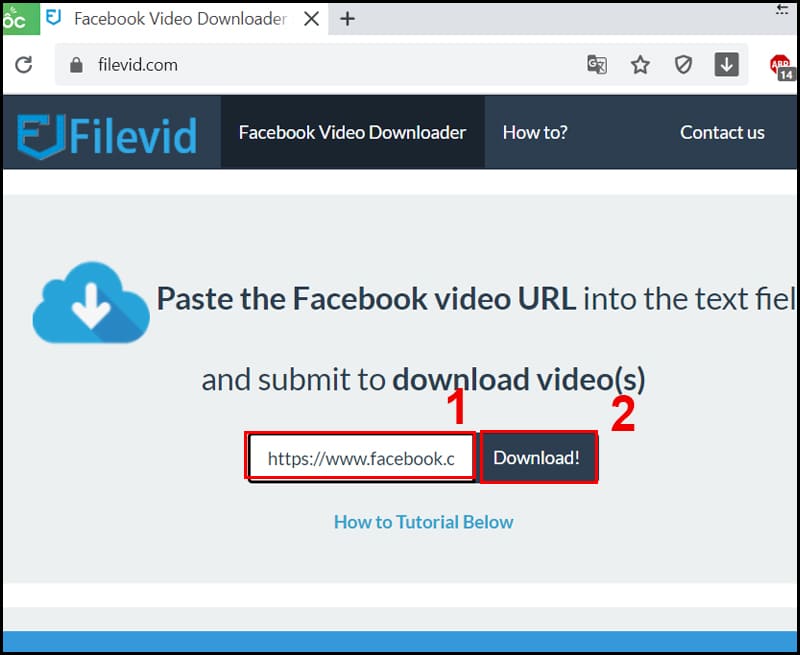Click the download arrow extension icon
This screenshot has height=655, width=800.
[727, 65]
